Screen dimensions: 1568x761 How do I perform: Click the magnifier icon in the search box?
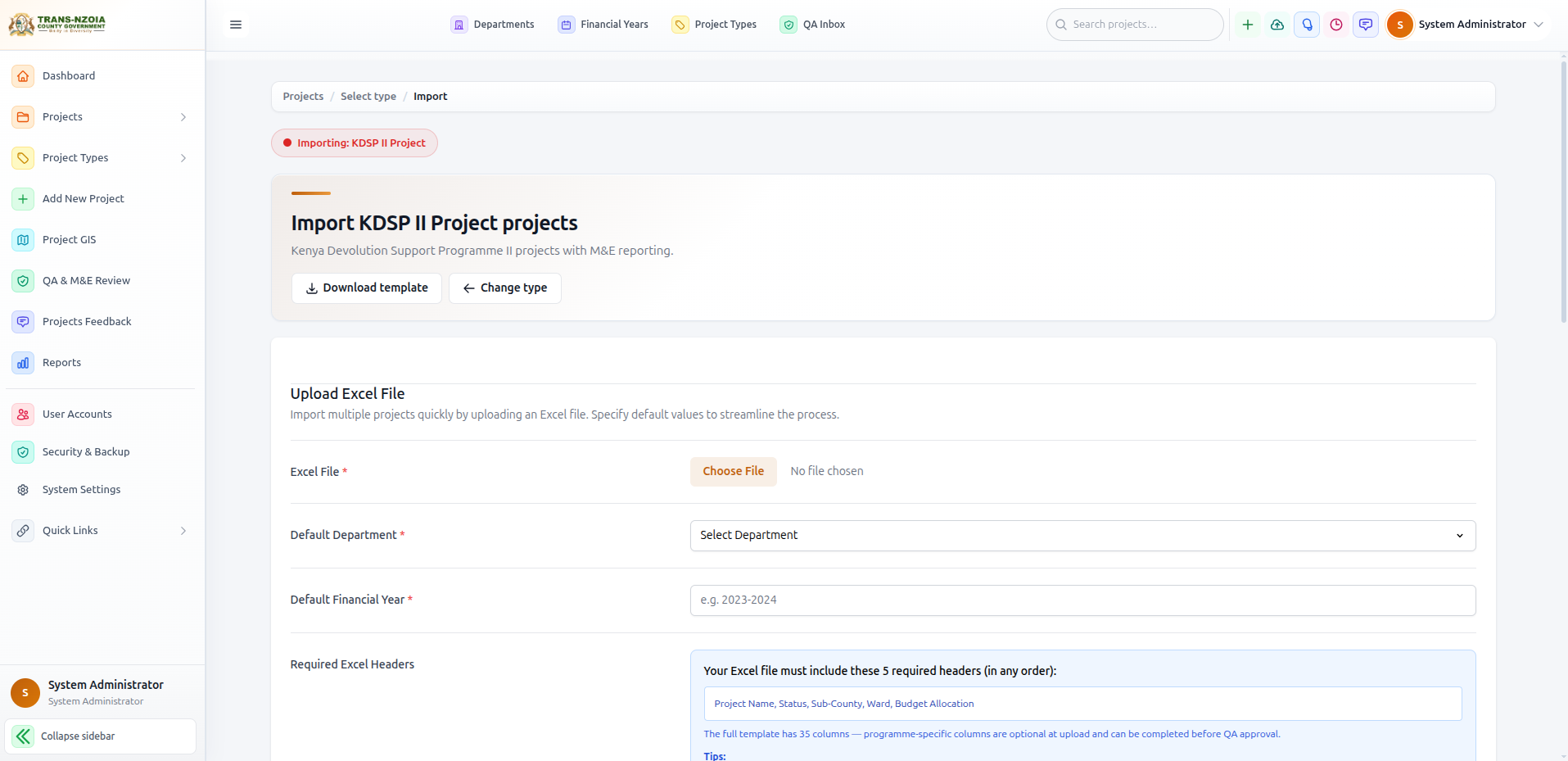tap(1061, 25)
